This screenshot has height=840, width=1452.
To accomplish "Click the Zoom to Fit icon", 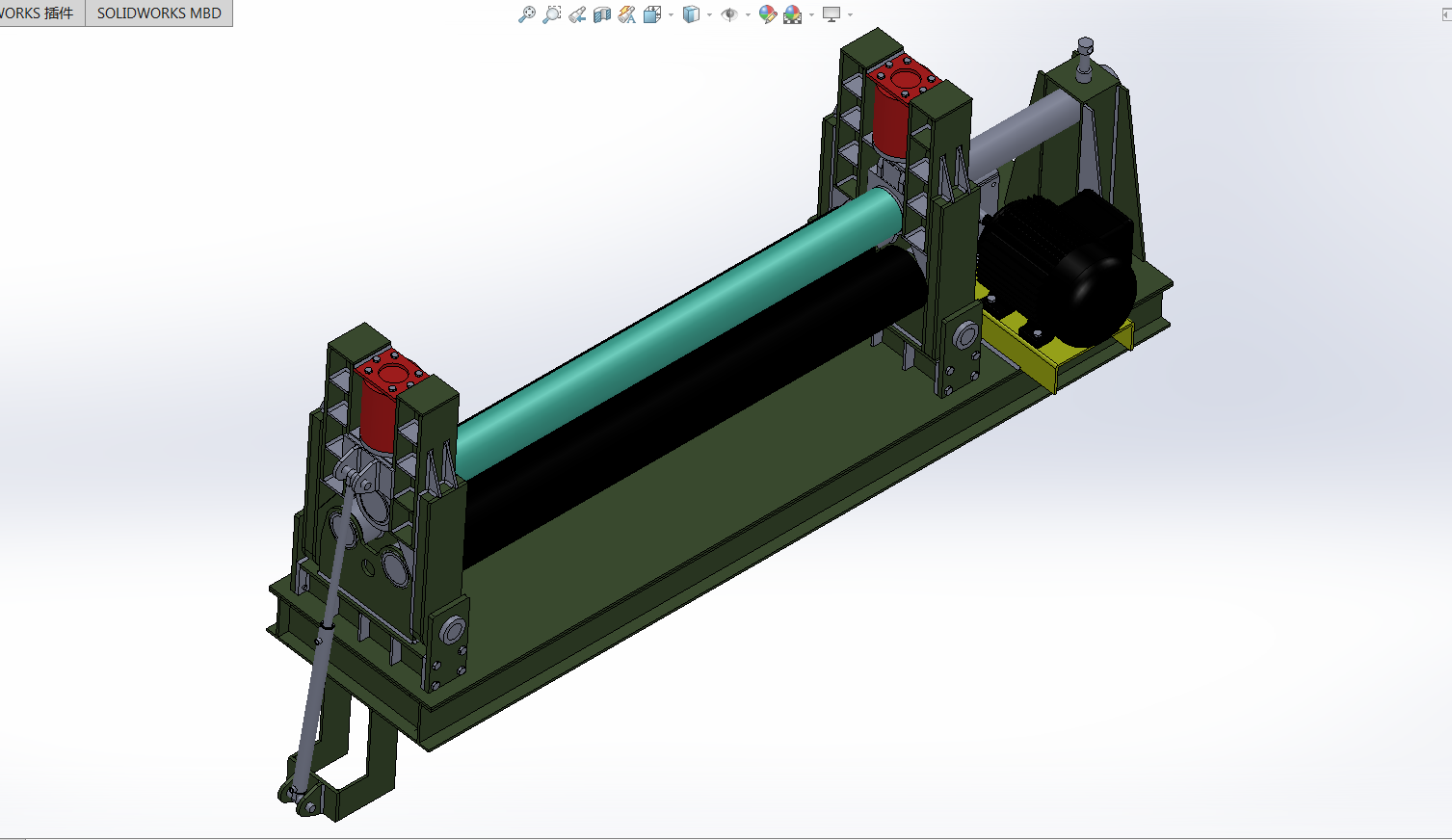I will tap(527, 14).
